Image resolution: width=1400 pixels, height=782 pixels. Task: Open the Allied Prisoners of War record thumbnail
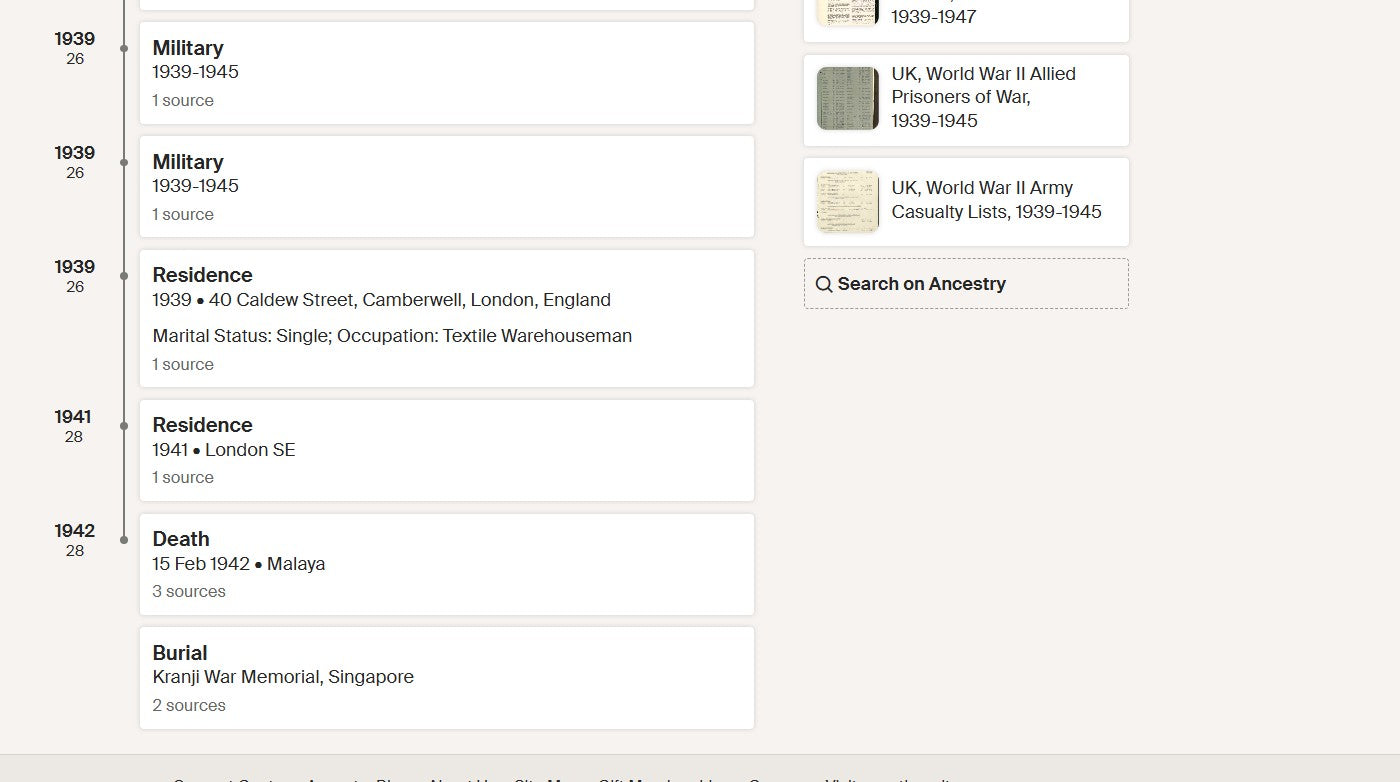click(848, 98)
